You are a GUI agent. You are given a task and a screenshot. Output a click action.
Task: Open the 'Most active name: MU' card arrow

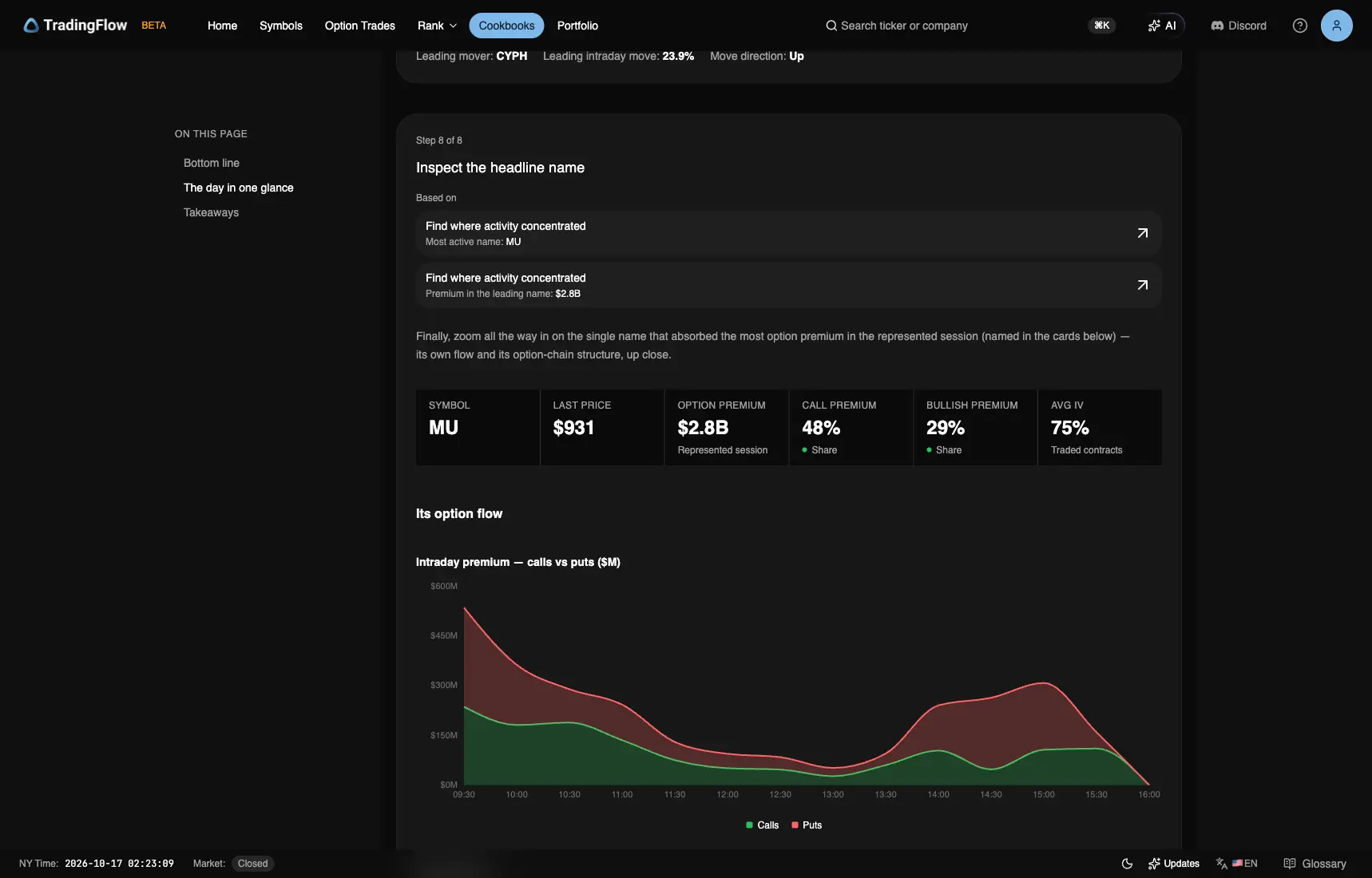pyautogui.click(x=1143, y=233)
